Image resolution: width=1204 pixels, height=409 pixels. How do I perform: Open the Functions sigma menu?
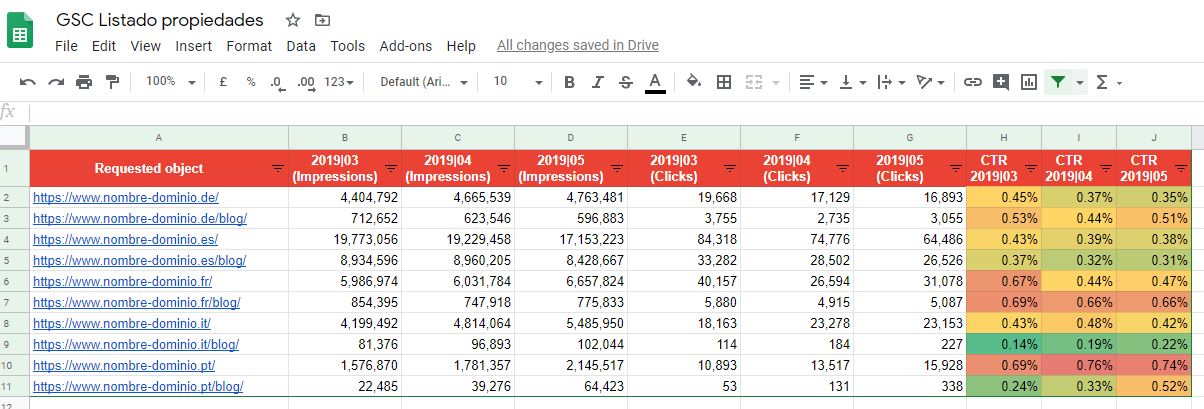point(1108,82)
